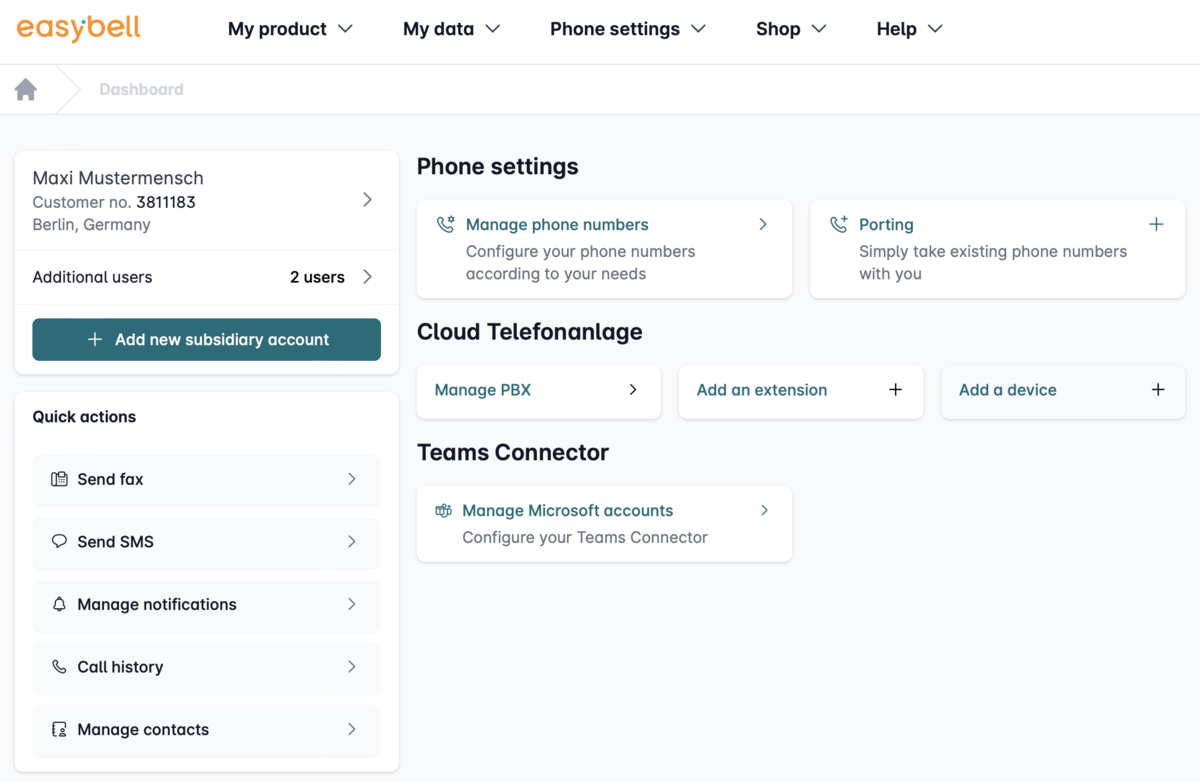Viewport: 1200px width, 782px height.
Task: Click chevron beside Manage PBX
Action: pos(633,389)
